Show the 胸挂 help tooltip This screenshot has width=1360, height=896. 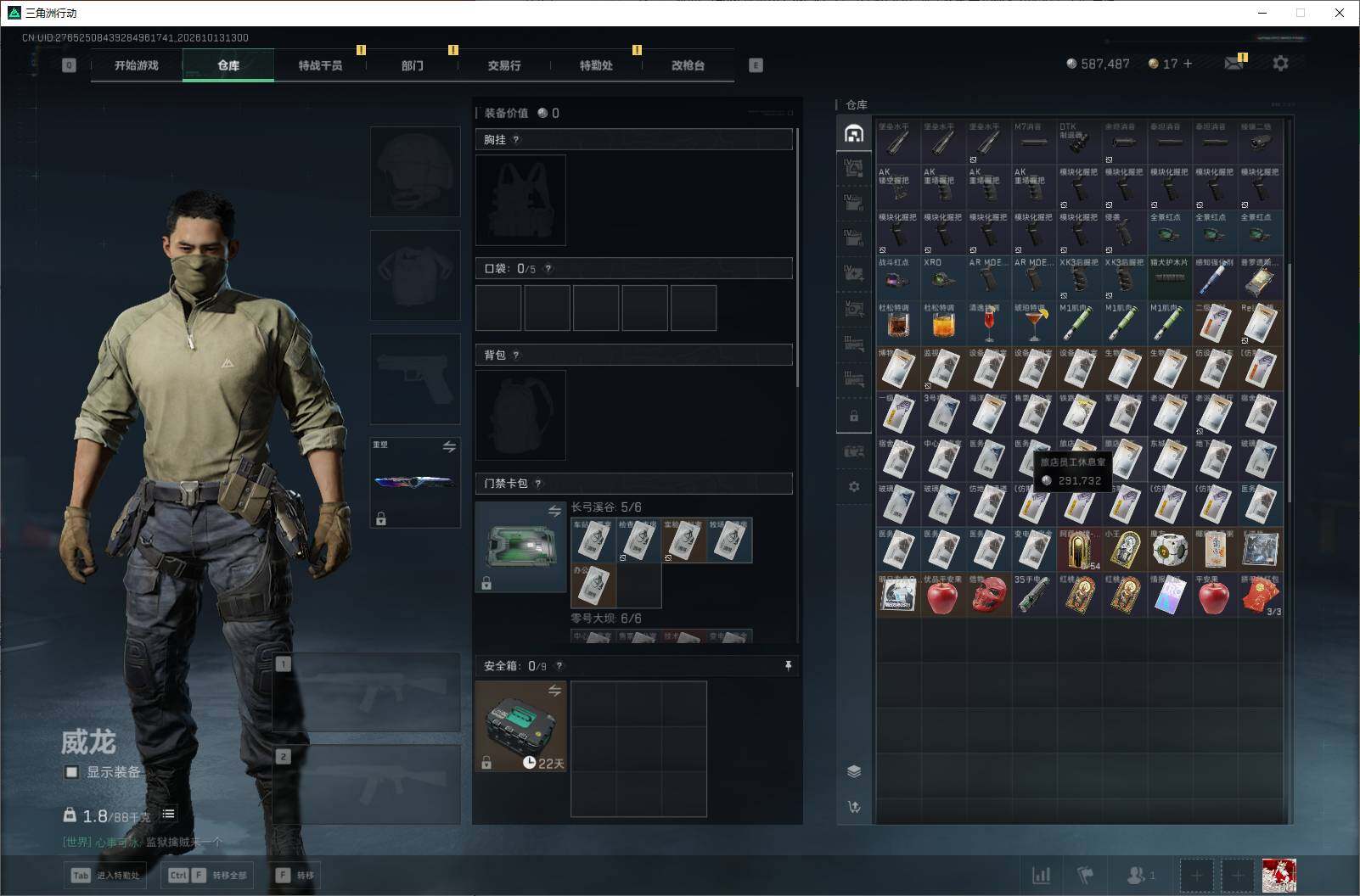click(x=516, y=140)
